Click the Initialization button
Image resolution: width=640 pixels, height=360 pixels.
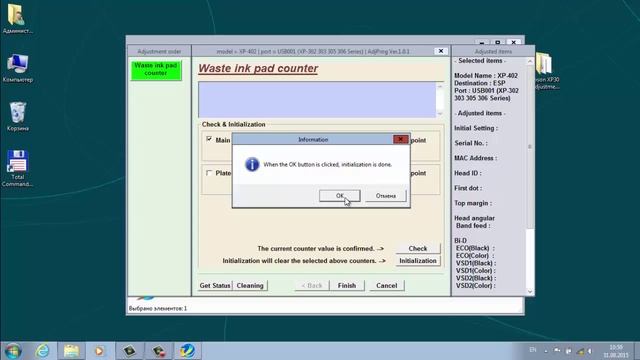tap(418, 260)
